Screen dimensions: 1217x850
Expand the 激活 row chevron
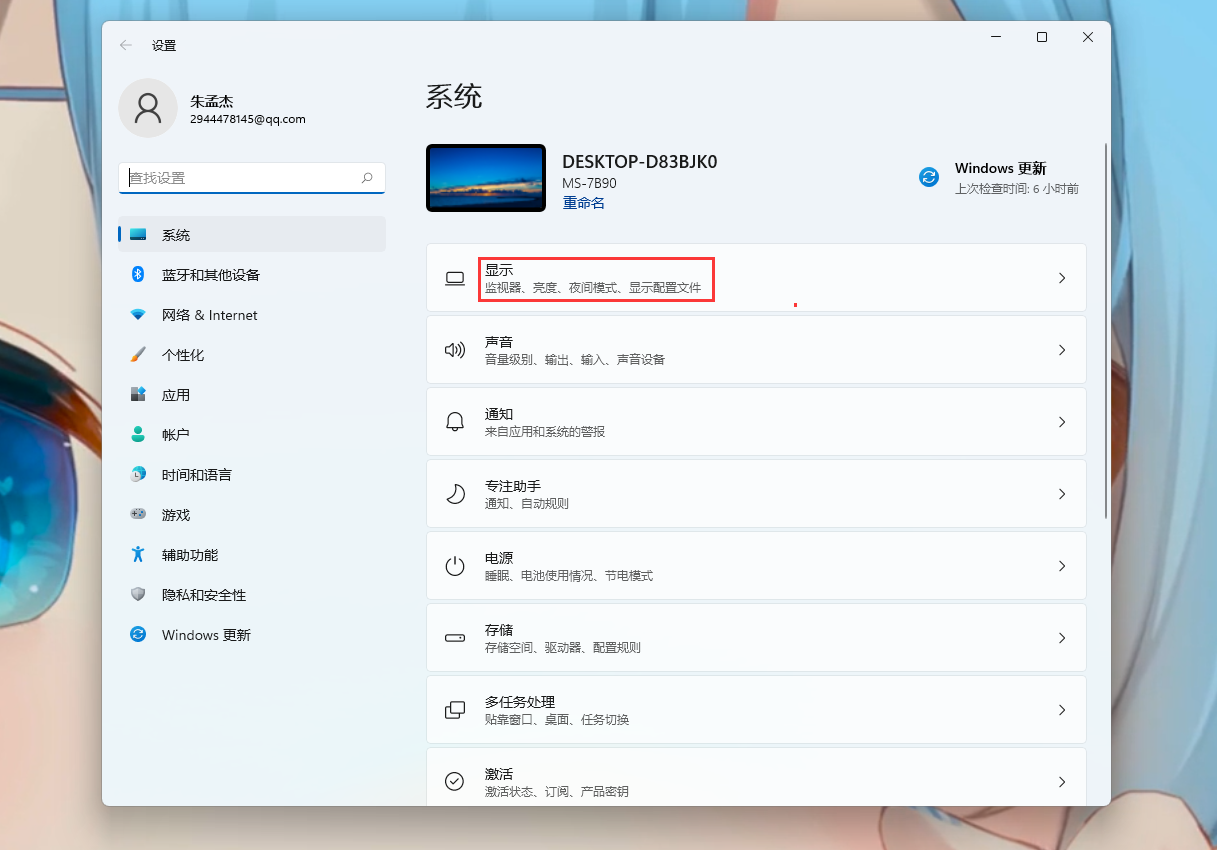click(x=1062, y=782)
